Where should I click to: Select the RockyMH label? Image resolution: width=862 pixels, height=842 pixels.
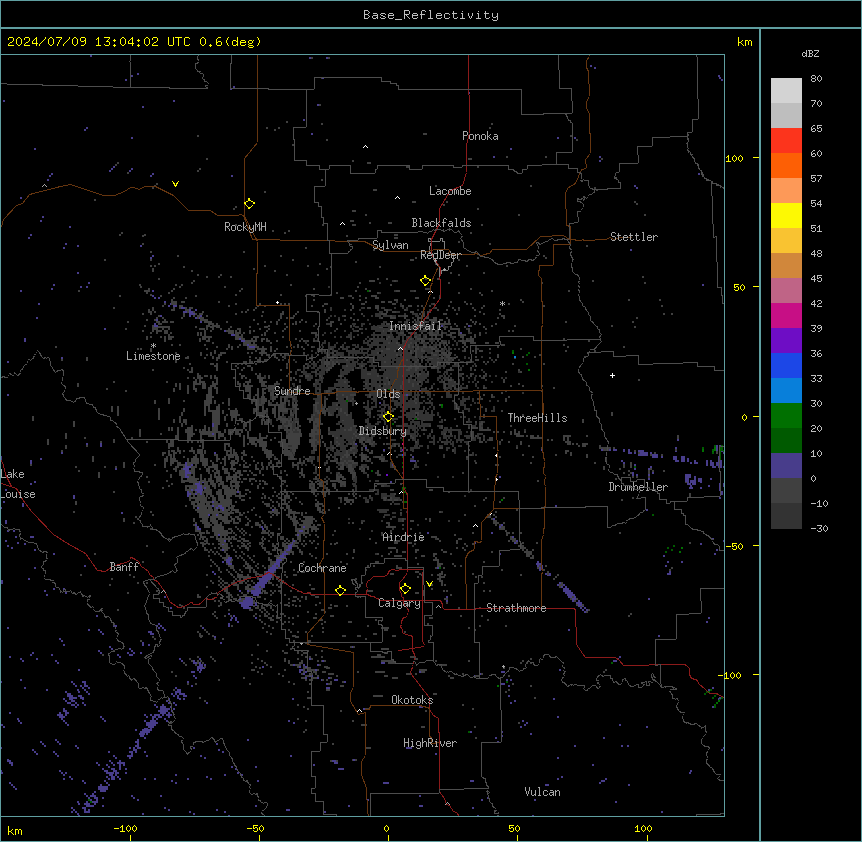245,227
